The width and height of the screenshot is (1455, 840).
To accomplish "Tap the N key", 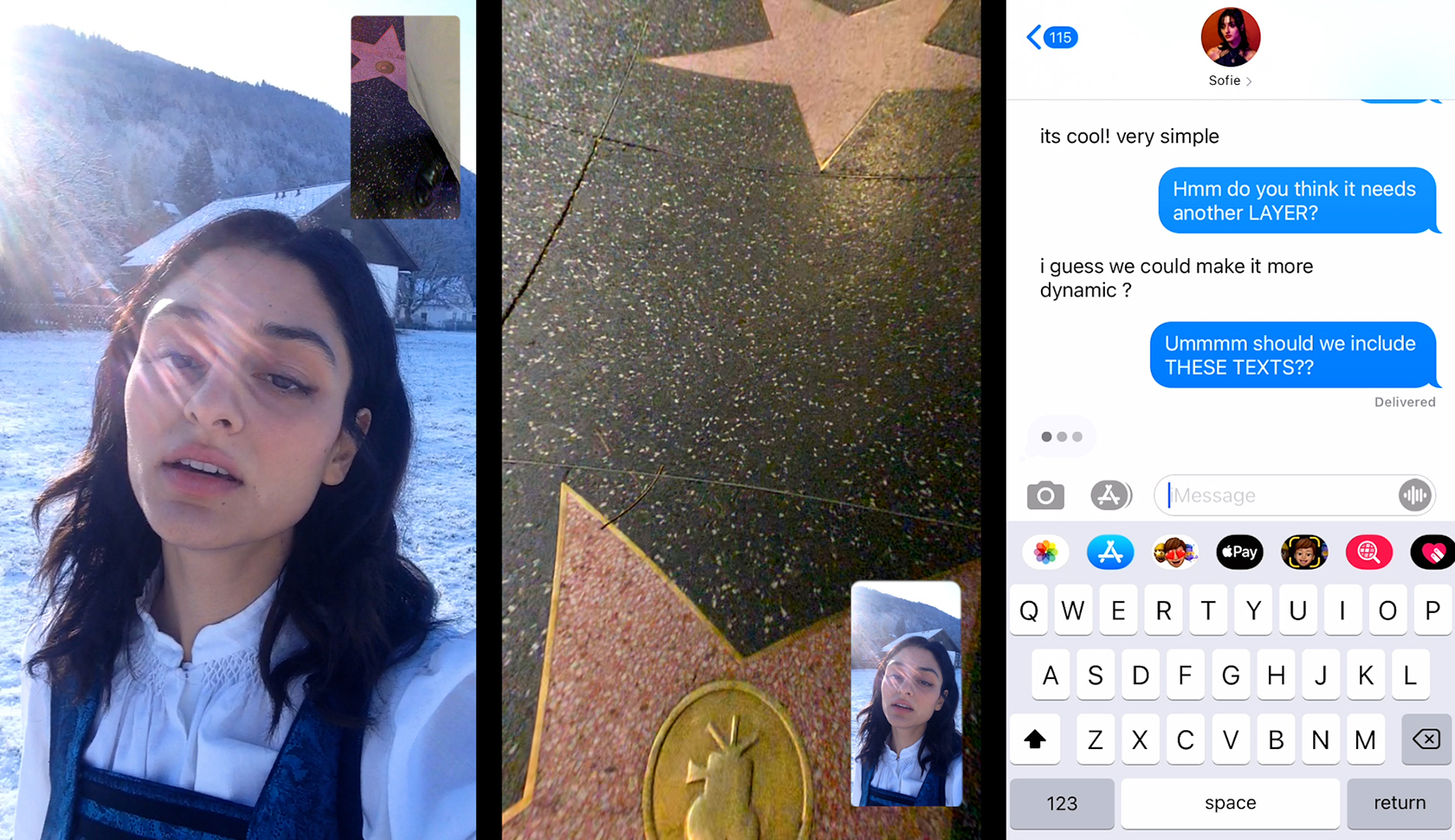I will [1321, 740].
